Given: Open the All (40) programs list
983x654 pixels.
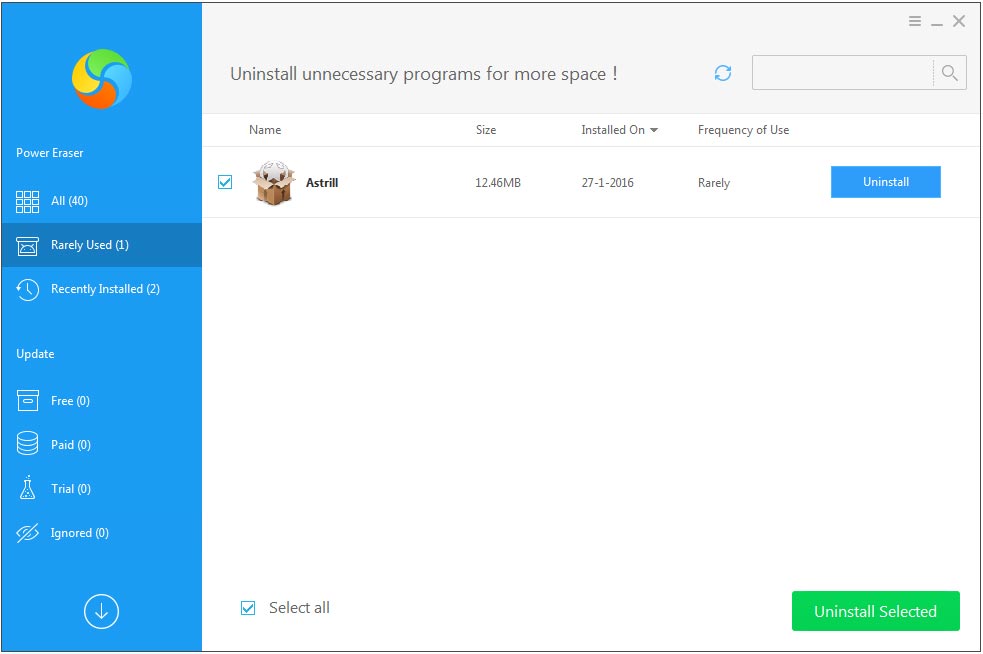Looking at the screenshot, I should click(x=102, y=201).
